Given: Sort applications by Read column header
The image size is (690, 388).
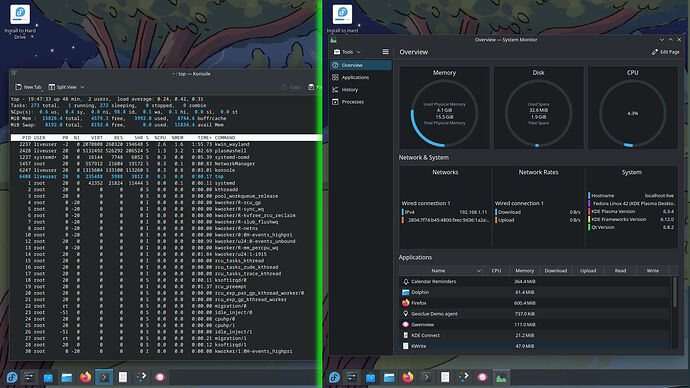Looking at the screenshot, I should pyautogui.click(x=620, y=271).
